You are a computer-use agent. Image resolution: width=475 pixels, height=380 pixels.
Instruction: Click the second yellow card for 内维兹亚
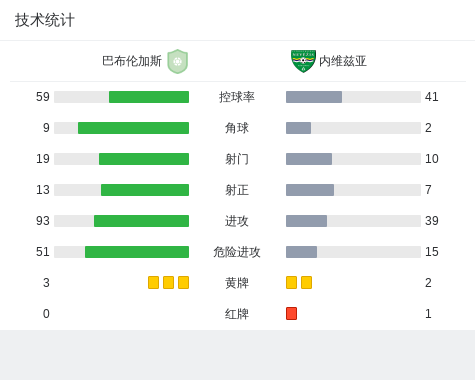306,282
